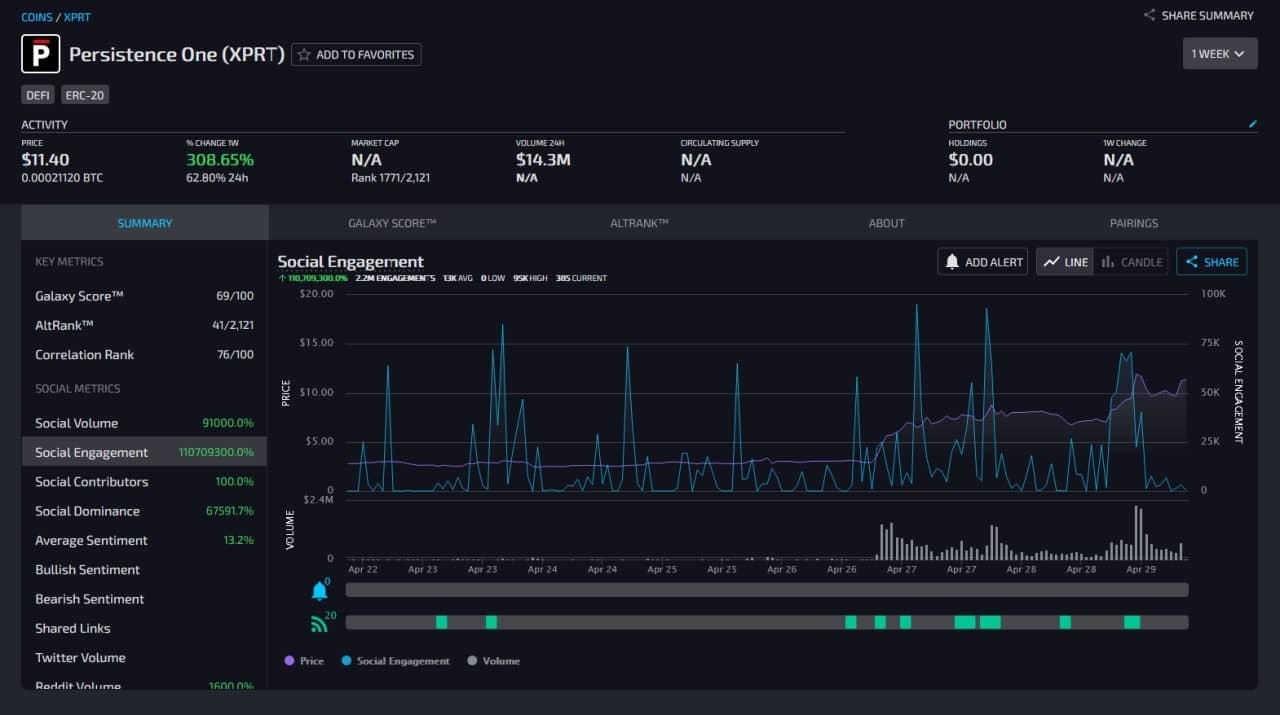Go to Coins in the breadcrumb

37,17
